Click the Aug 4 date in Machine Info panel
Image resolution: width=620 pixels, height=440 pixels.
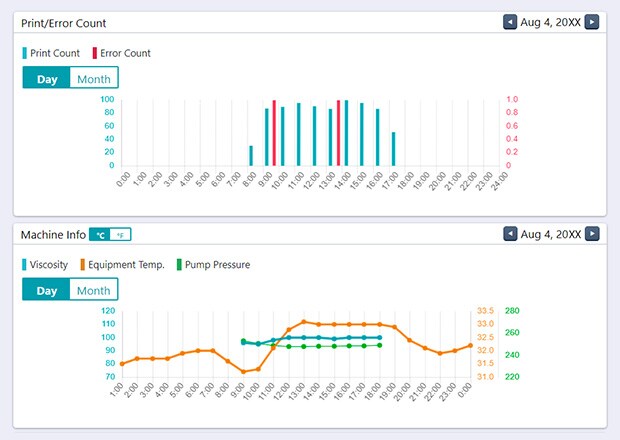click(550, 234)
